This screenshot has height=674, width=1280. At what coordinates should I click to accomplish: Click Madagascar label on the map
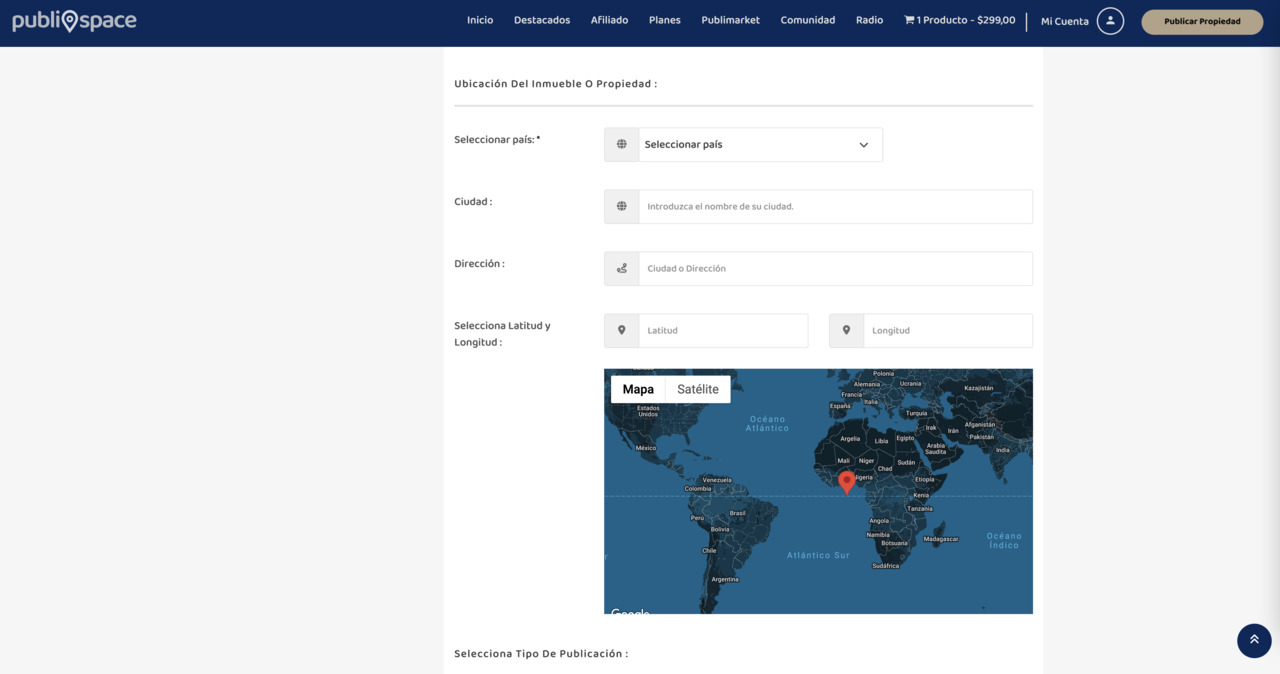(x=941, y=538)
